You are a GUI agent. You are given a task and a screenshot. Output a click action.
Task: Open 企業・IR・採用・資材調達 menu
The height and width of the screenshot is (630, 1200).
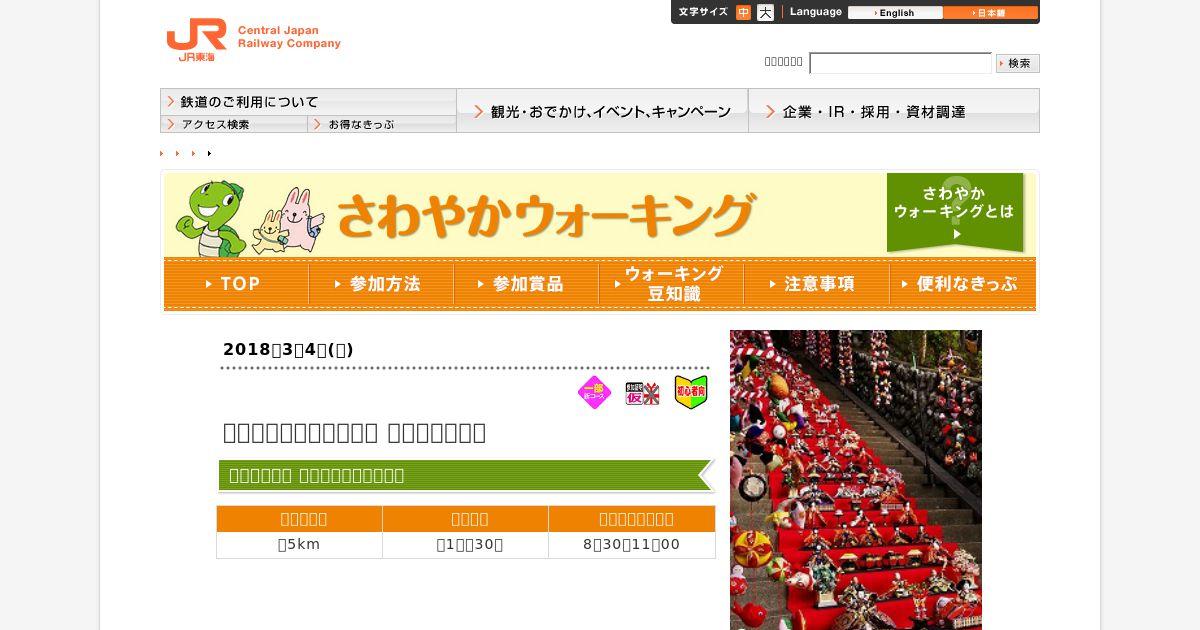pyautogui.click(x=894, y=111)
